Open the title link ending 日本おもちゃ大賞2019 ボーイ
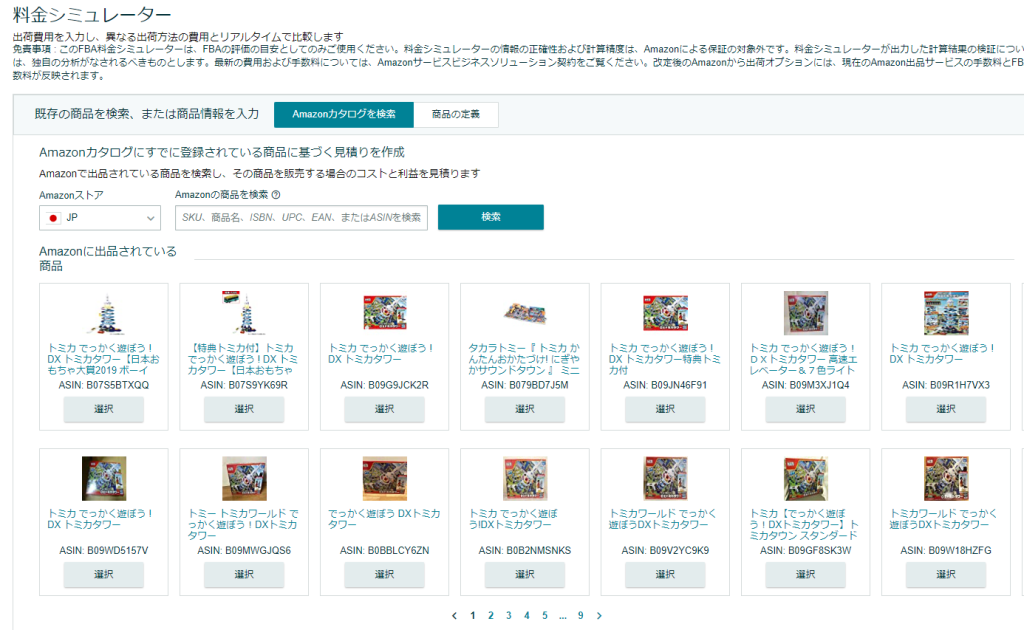 point(103,359)
